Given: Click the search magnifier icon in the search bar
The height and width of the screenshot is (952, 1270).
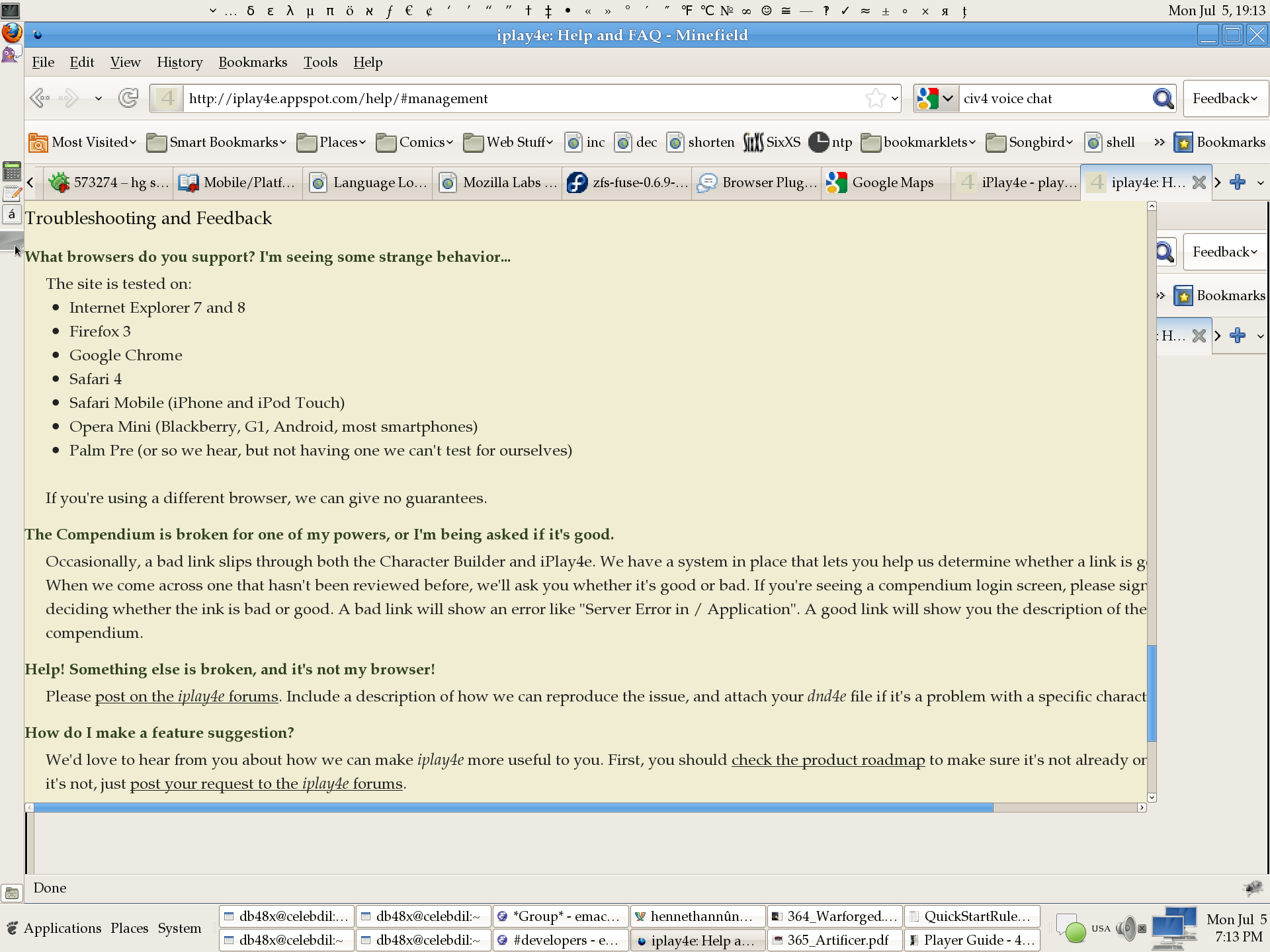Looking at the screenshot, I should (x=1163, y=99).
